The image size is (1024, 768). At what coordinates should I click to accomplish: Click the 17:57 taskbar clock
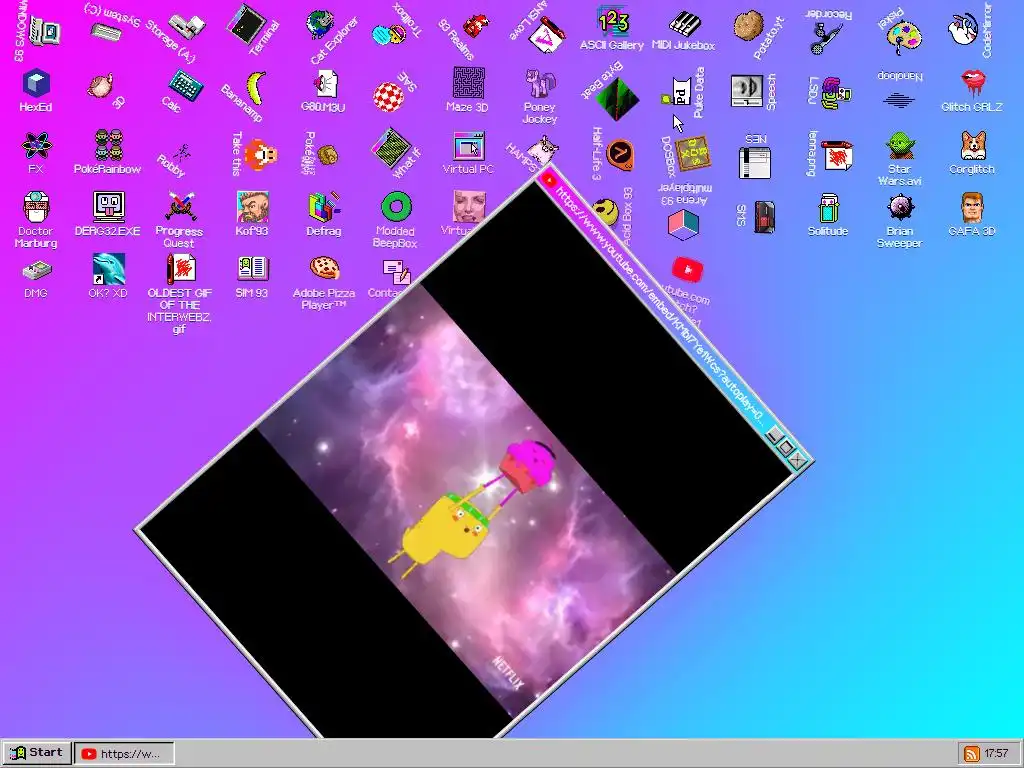click(x=997, y=754)
